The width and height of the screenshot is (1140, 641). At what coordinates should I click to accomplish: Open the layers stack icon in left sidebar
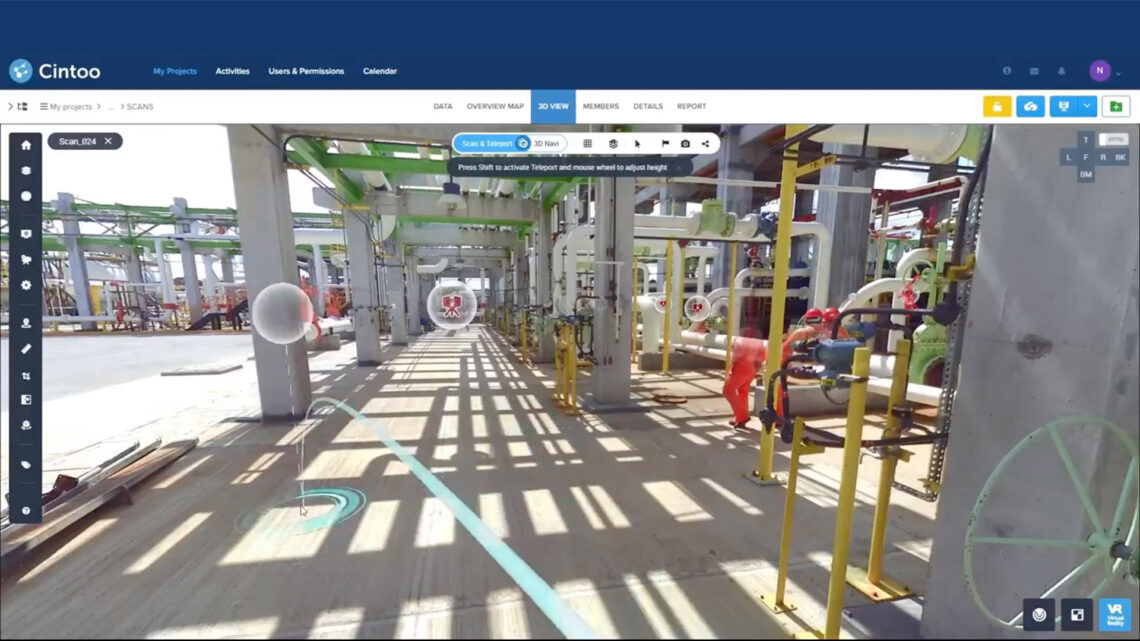[x=26, y=171]
